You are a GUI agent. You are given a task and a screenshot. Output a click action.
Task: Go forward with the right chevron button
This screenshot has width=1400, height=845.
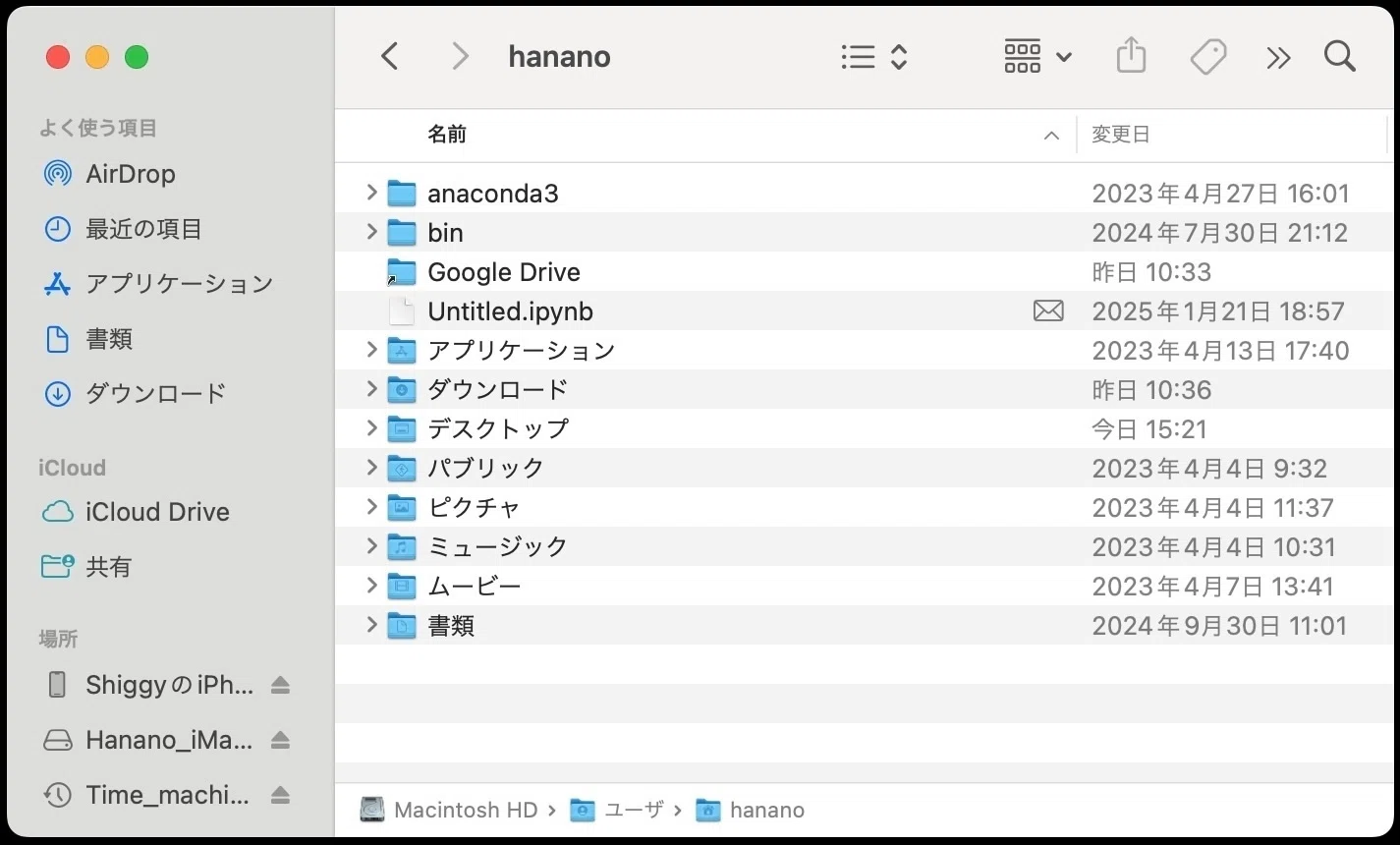459,57
